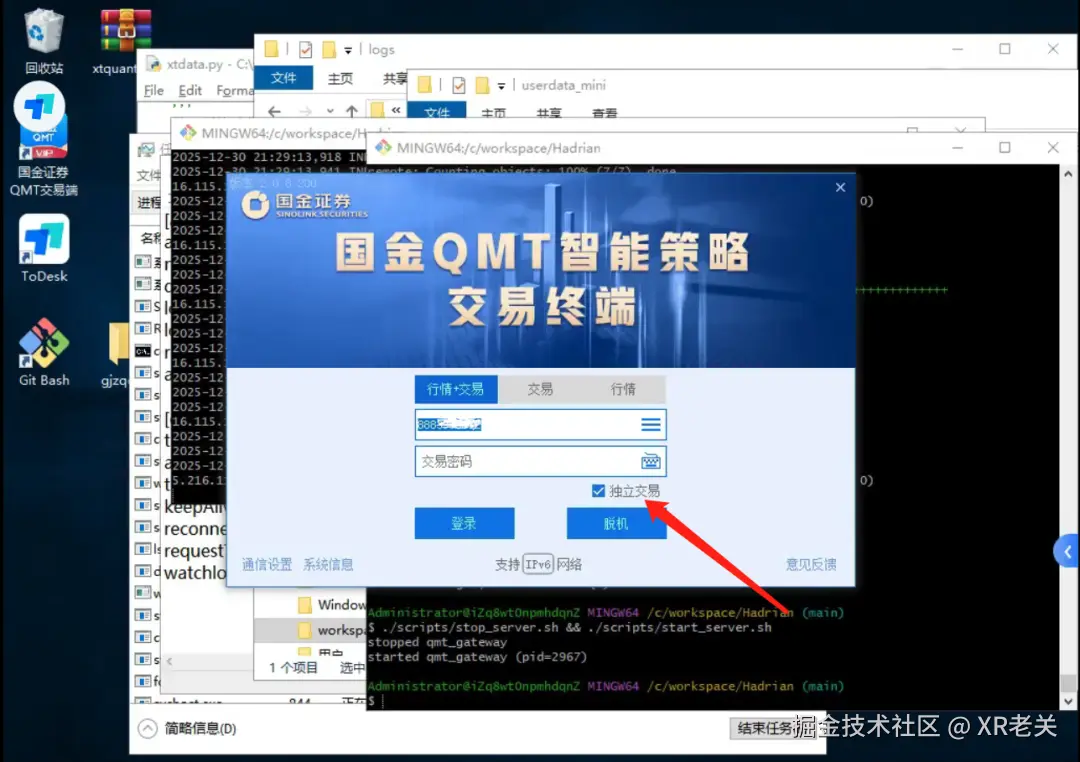Open 文件 tab in logs Explorer window
This screenshot has height=762, width=1080.
(283, 79)
